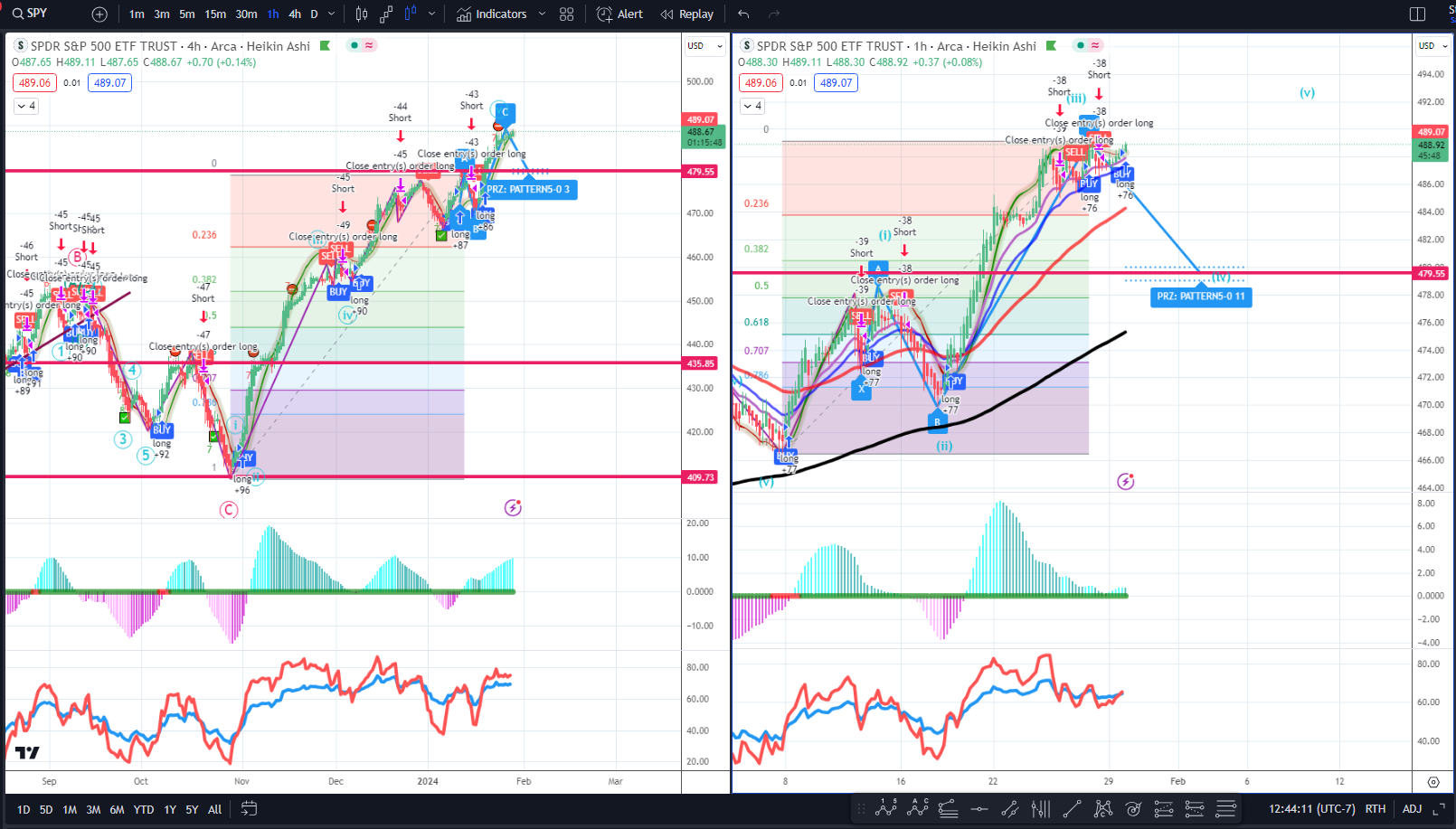Click the redo arrow
The height and width of the screenshot is (829, 1456).
[x=774, y=14]
